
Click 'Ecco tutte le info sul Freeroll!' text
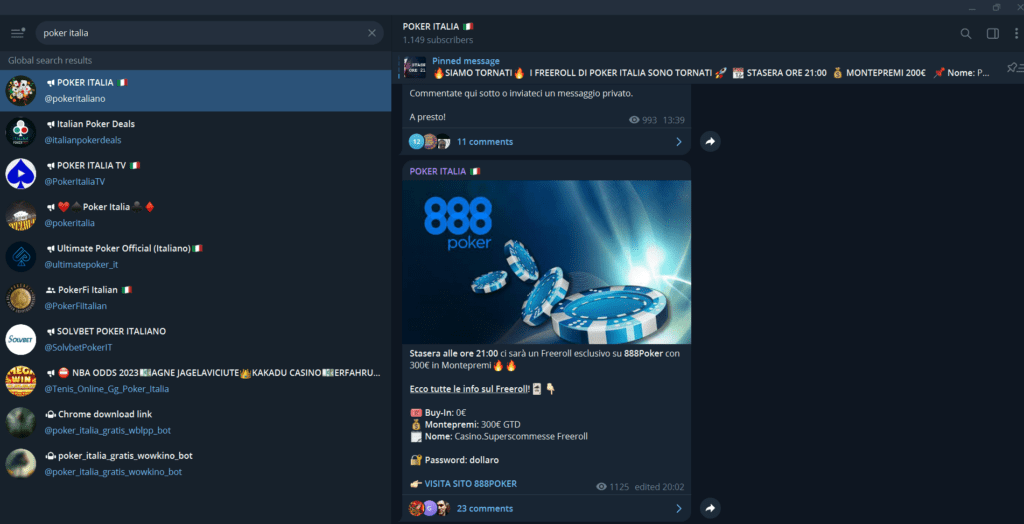click(x=471, y=389)
